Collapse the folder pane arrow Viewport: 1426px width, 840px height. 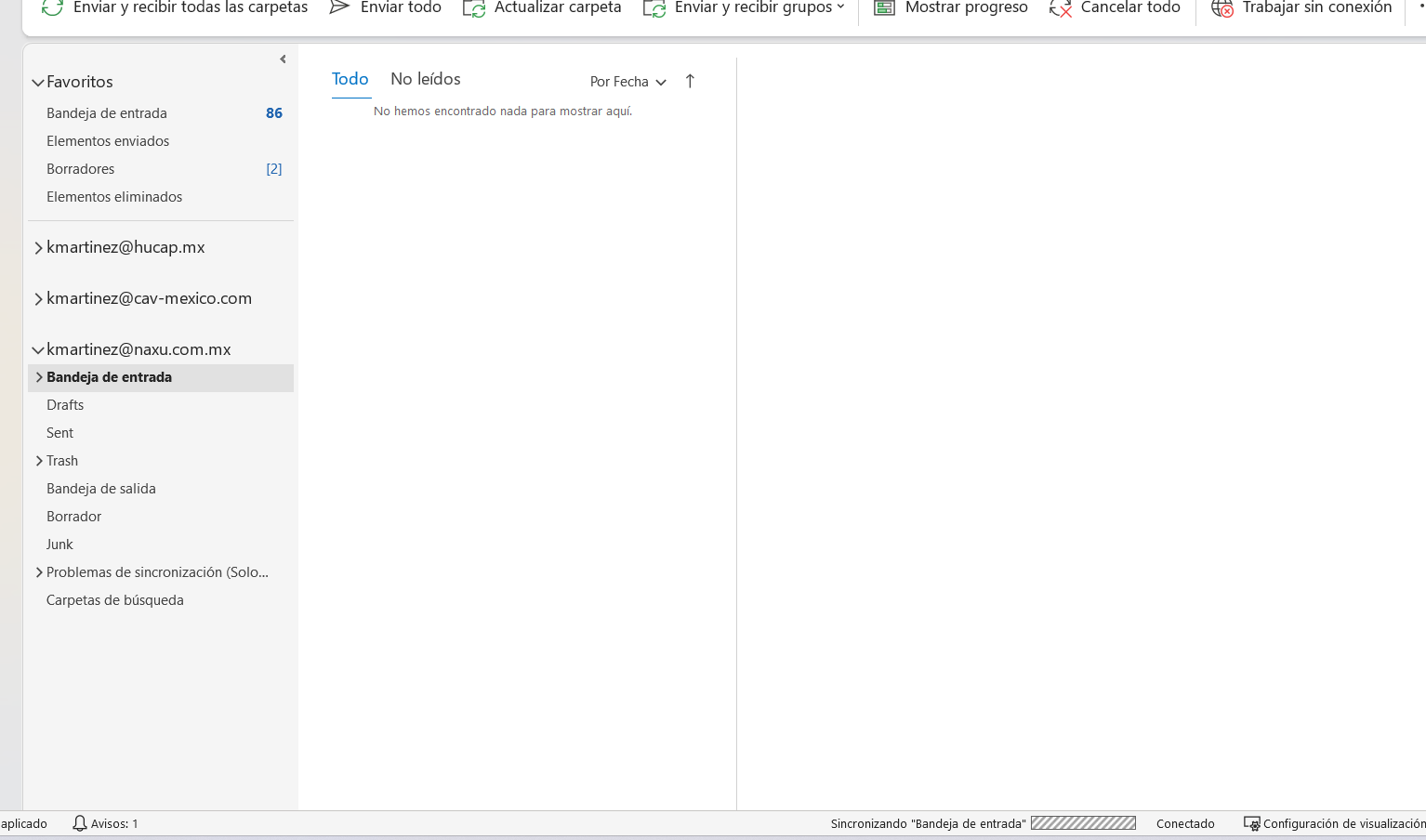(283, 59)
